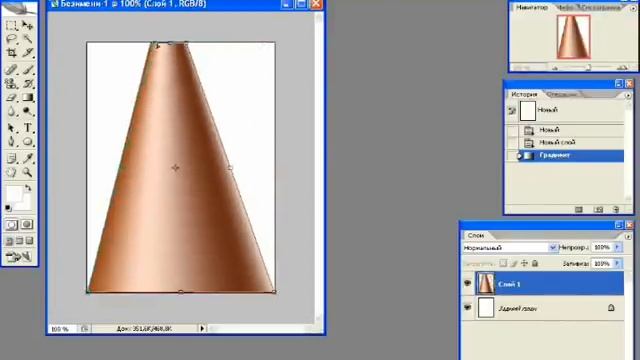Open the fill slider arrow
The width and height of the screenshot is (640, 360).
(x=617, y=264)
